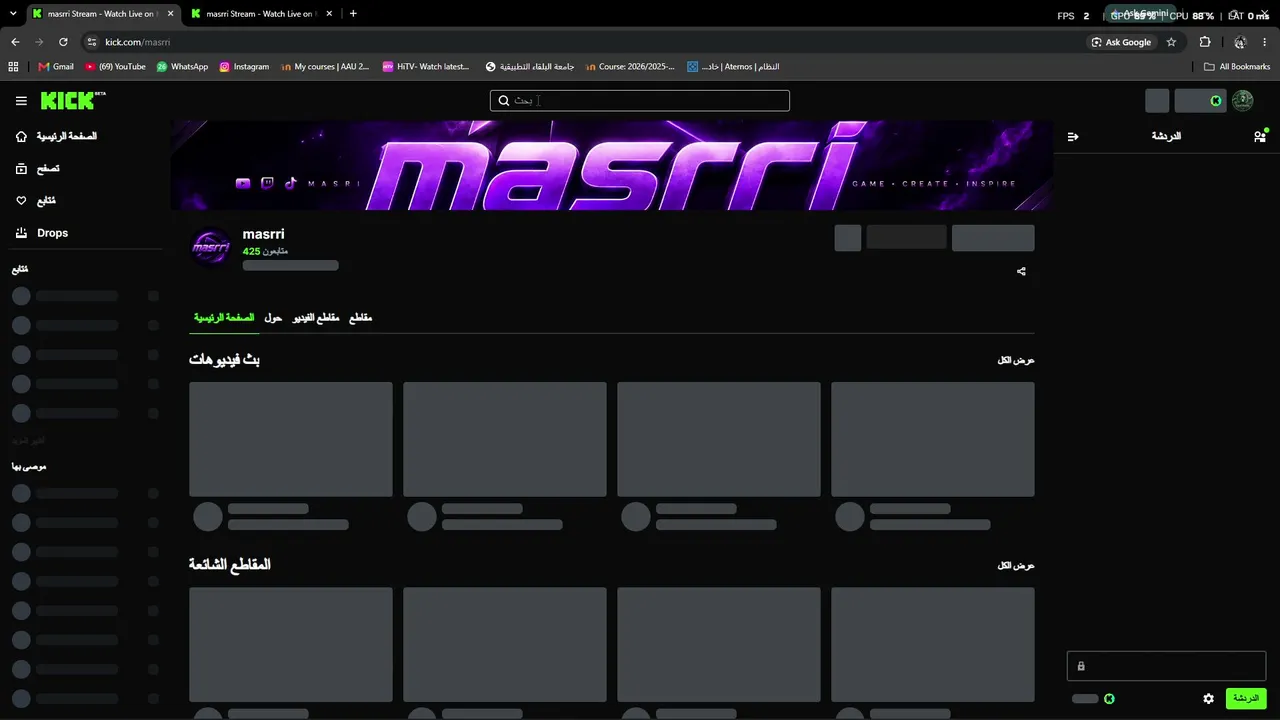Bookmark this page with star icon
Image resolution: width=1280 pixels, height=720 pixels.
[1171, 42]
